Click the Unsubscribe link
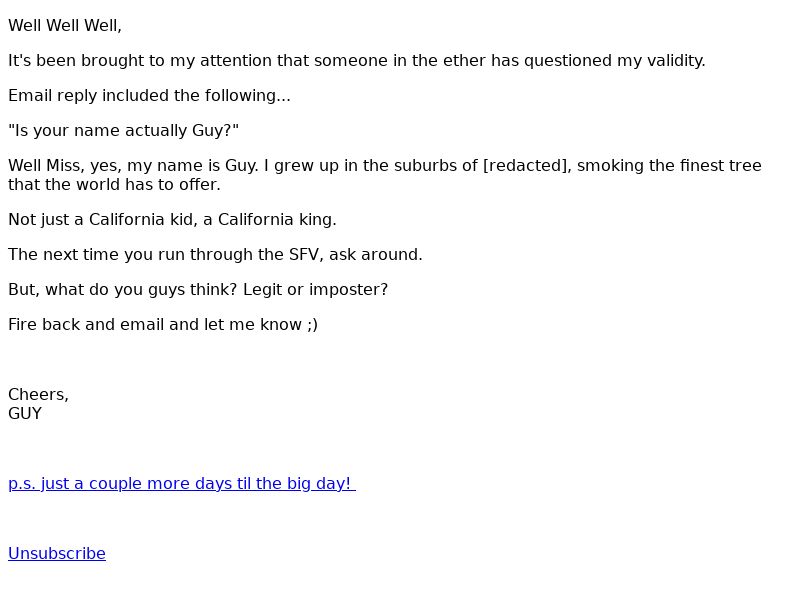The height and width of the screenshot is (606, 800). coord(57,553)
